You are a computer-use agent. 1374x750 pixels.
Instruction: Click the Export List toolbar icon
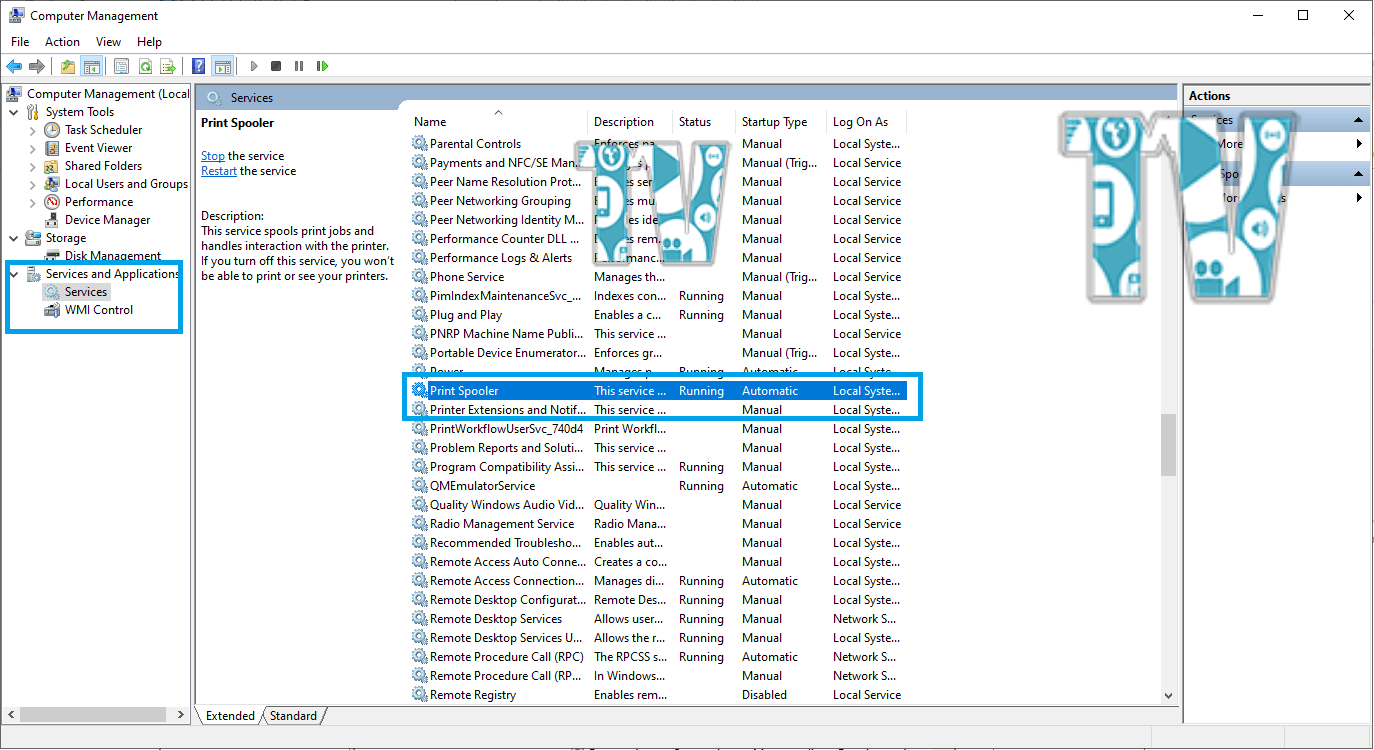point(168,66)
